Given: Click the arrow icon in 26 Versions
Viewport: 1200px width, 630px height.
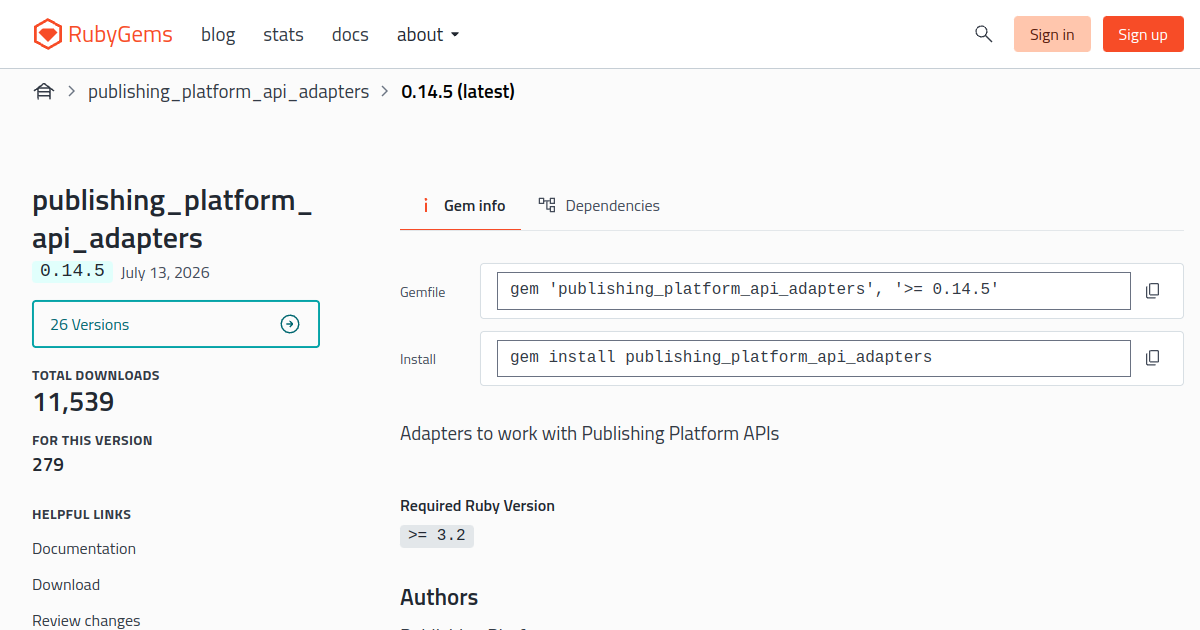Looking at the screenshot, I should [x=290, y=324].
